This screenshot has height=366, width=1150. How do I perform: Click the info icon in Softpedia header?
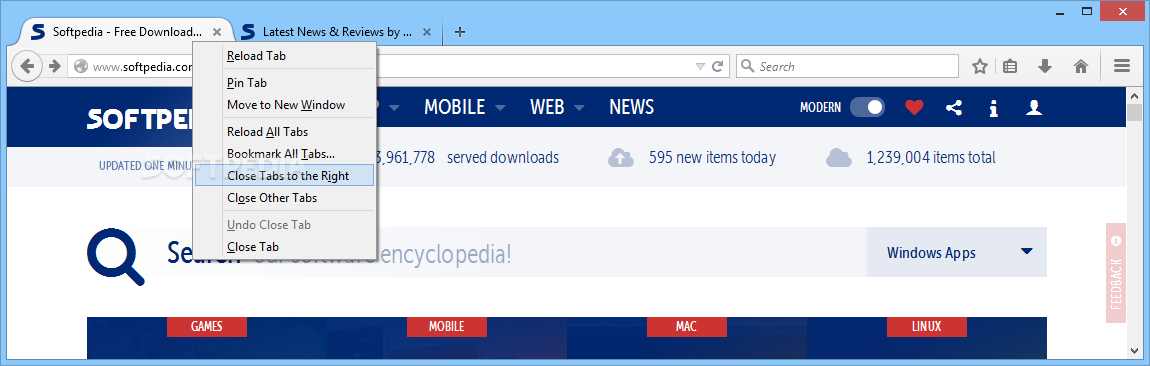(x=994, y=109)
